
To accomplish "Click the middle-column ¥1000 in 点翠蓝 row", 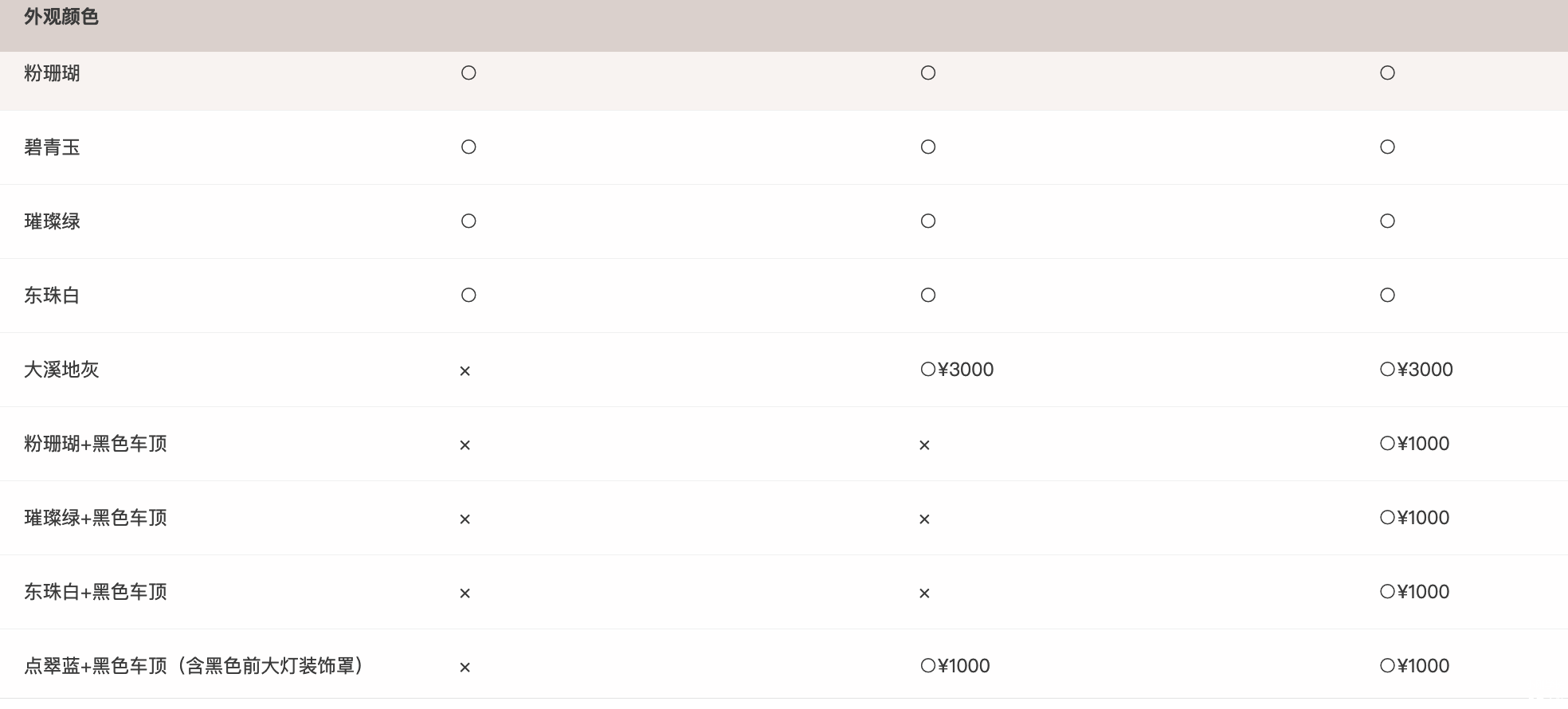I will pyautogui.click(x=955, y=666).
